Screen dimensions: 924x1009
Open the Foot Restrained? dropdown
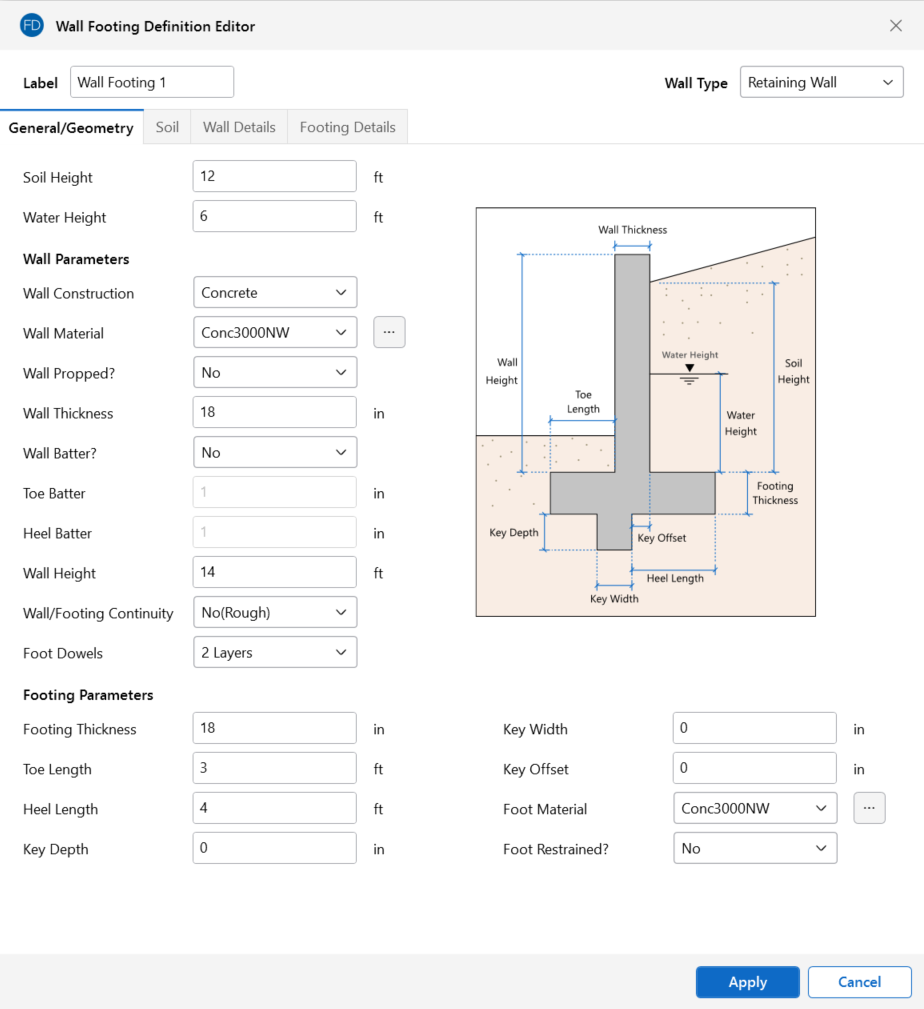click(x=754, y=849)
